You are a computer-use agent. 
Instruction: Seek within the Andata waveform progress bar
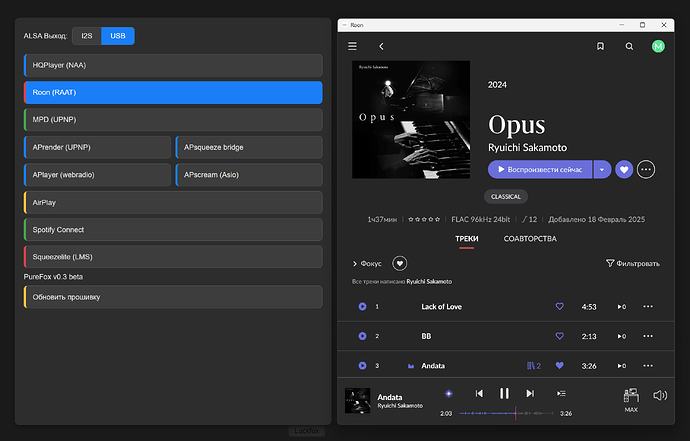pyautogui.click(x=506, y=413)
